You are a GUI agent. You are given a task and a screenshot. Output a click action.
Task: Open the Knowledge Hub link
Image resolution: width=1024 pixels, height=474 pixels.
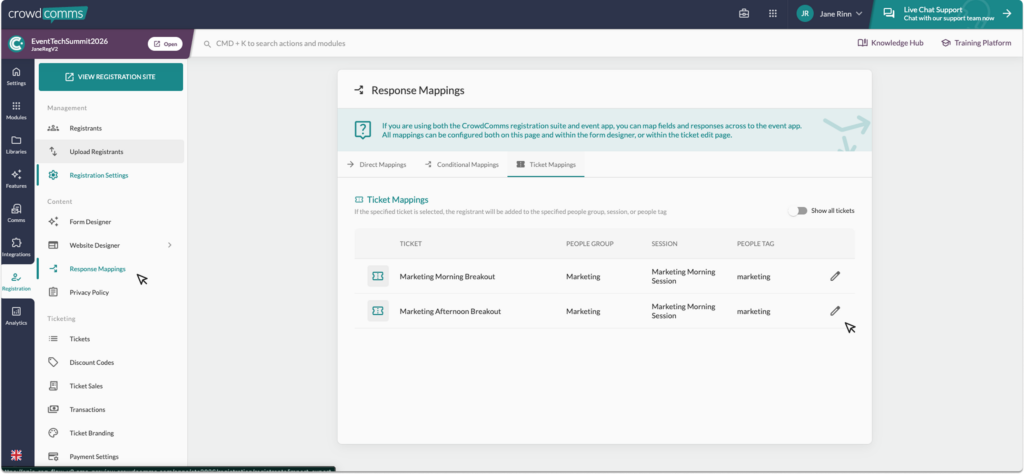(x=891, y=43)
